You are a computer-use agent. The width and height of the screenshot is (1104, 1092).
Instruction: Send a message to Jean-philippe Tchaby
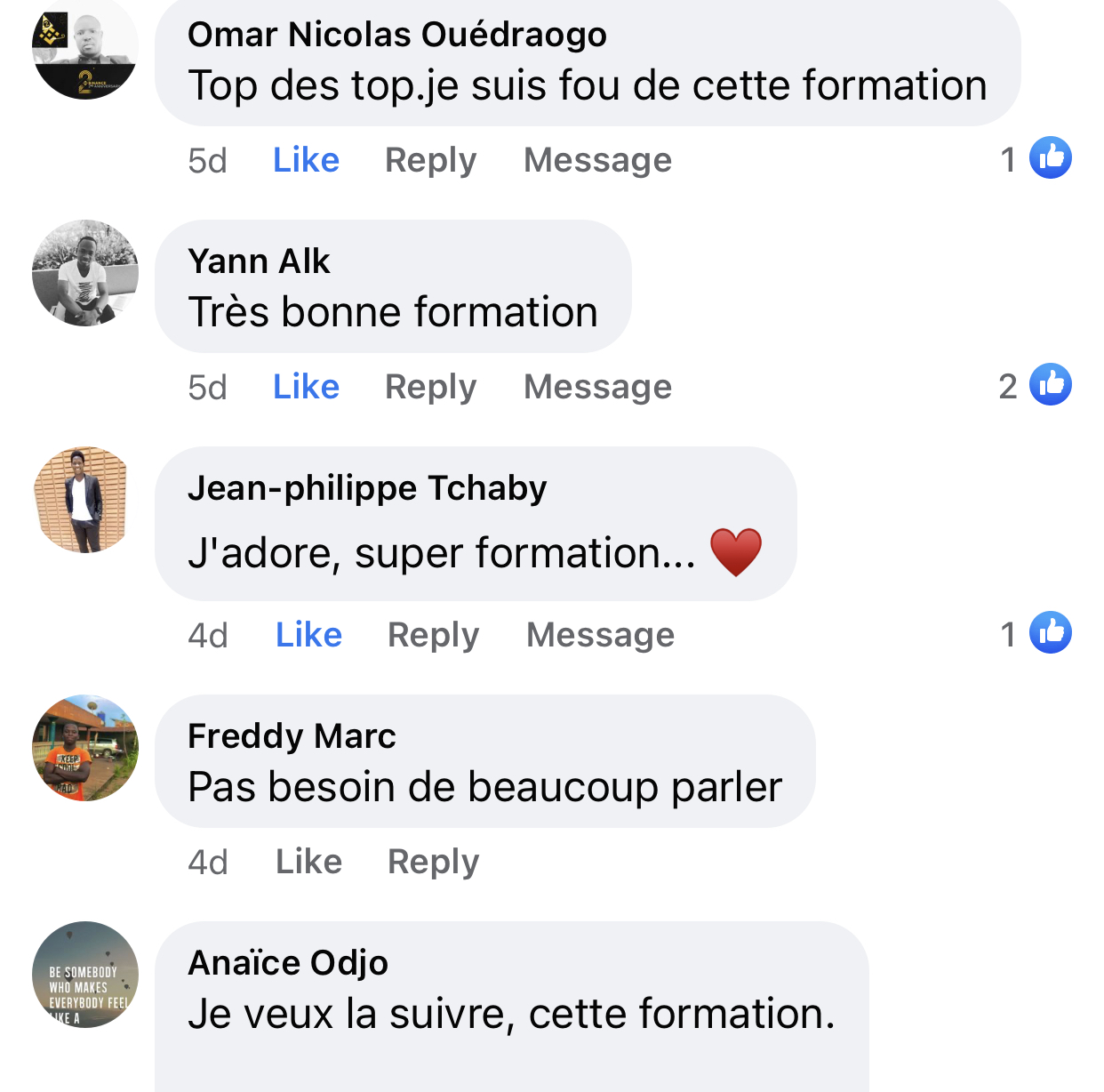pos(600,635)
